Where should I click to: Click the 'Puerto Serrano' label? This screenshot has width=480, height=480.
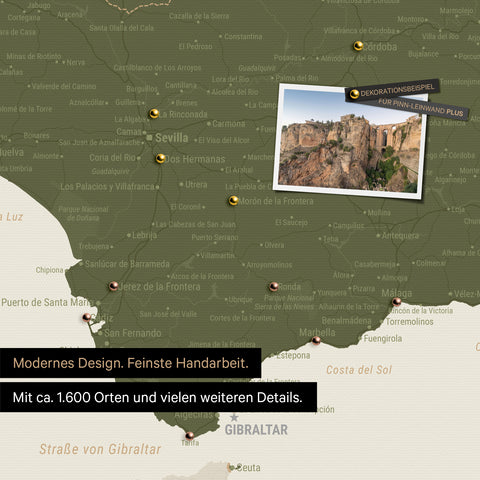(x=215, y=237)
